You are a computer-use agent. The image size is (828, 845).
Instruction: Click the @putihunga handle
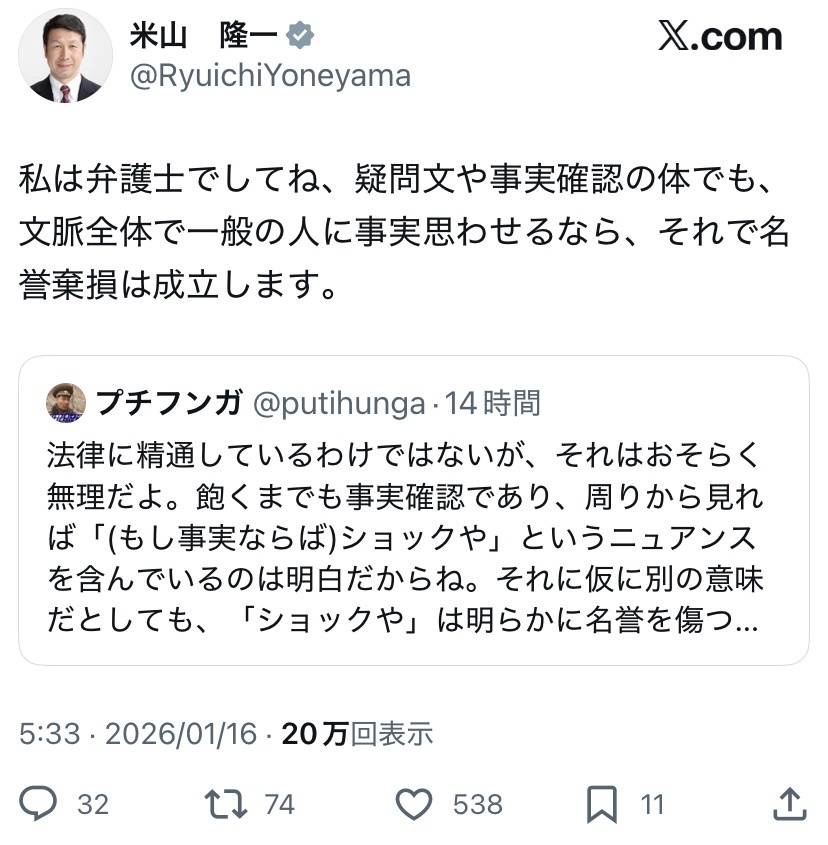click(x=340, y=403)
